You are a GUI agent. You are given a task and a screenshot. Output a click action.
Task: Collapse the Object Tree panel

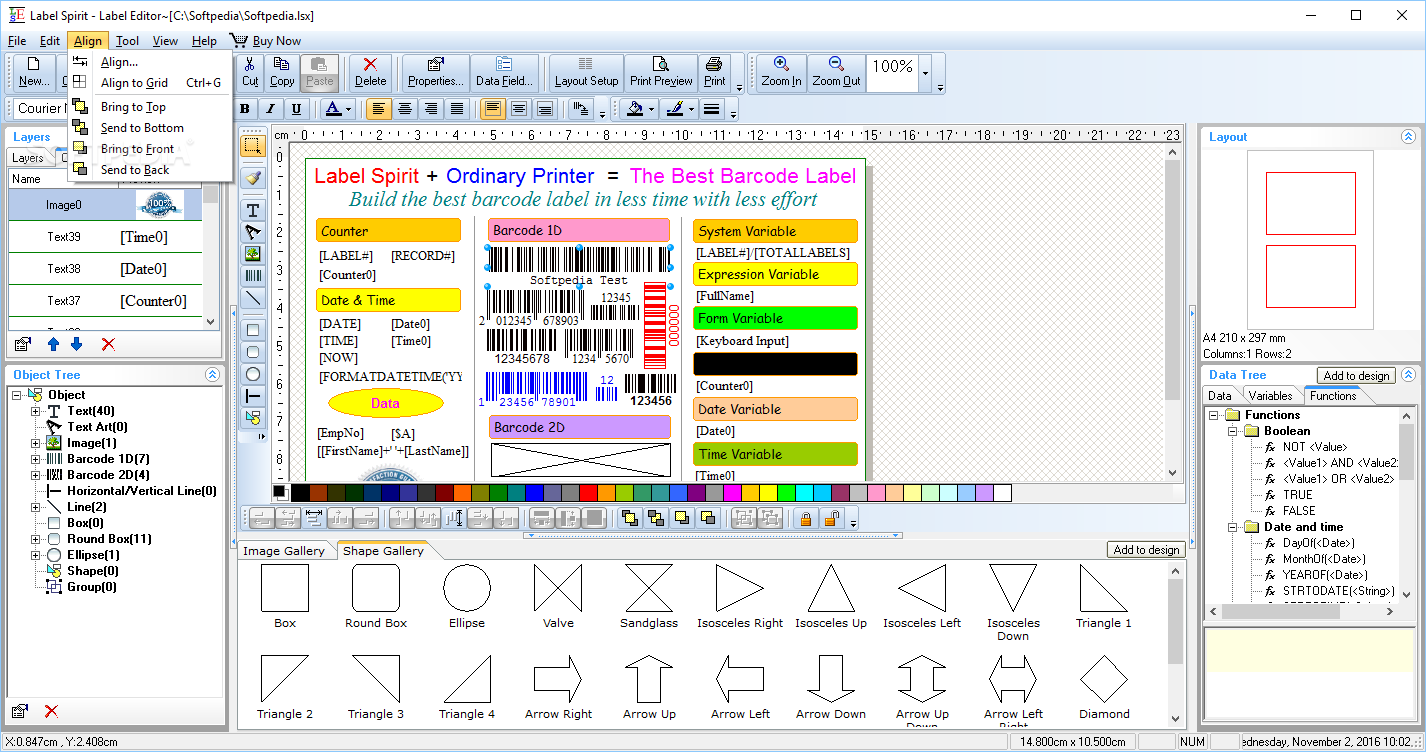pyautogui.click(x=212, y=375)
